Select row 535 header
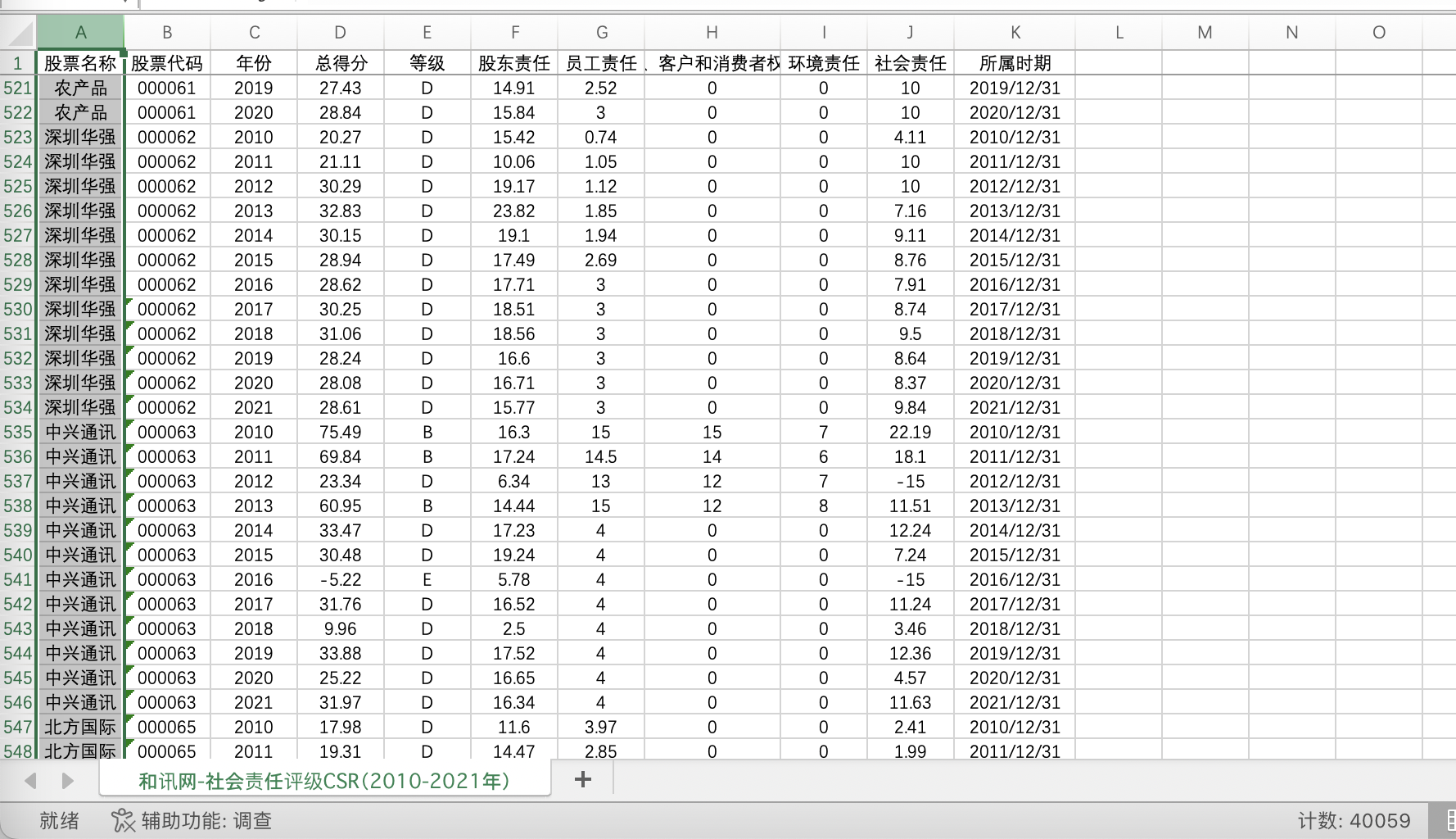1456x839 pixels. tap(18, 432)
